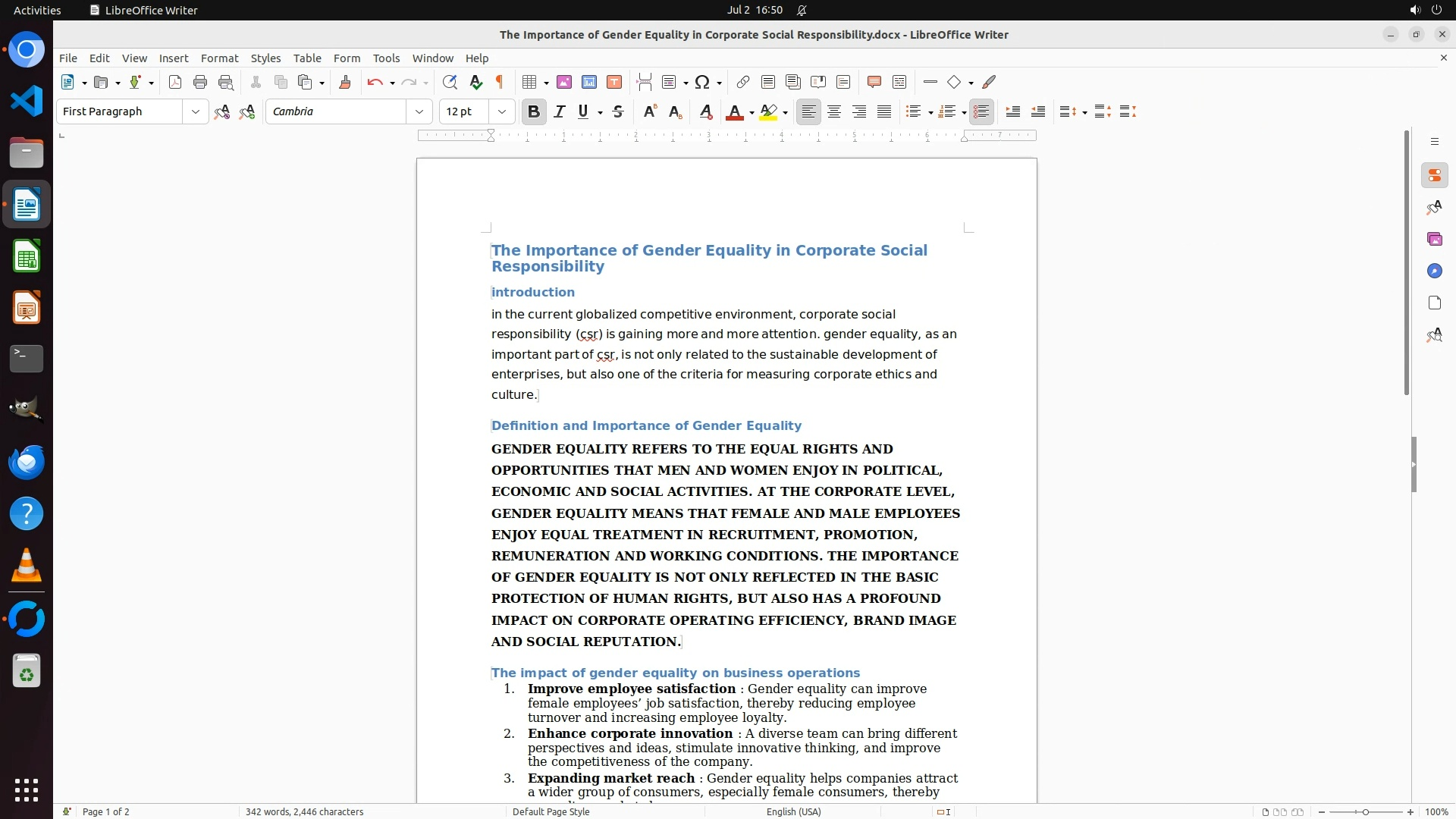Open the sidebar Navigator panel
Screen dimensions: 1456x819
click(1434, 271)
